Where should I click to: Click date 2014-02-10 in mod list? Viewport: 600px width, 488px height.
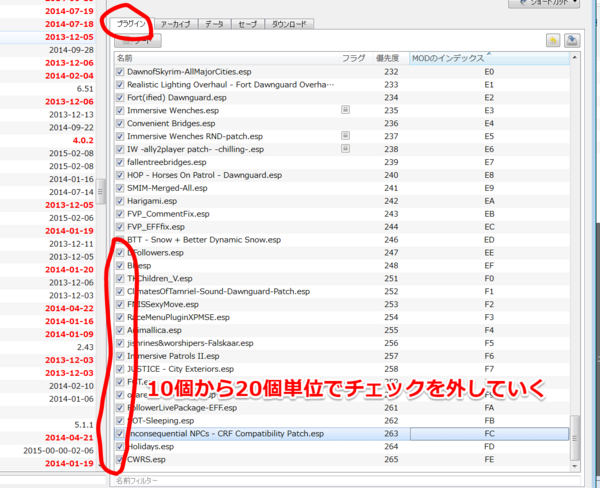click(71, 386)
